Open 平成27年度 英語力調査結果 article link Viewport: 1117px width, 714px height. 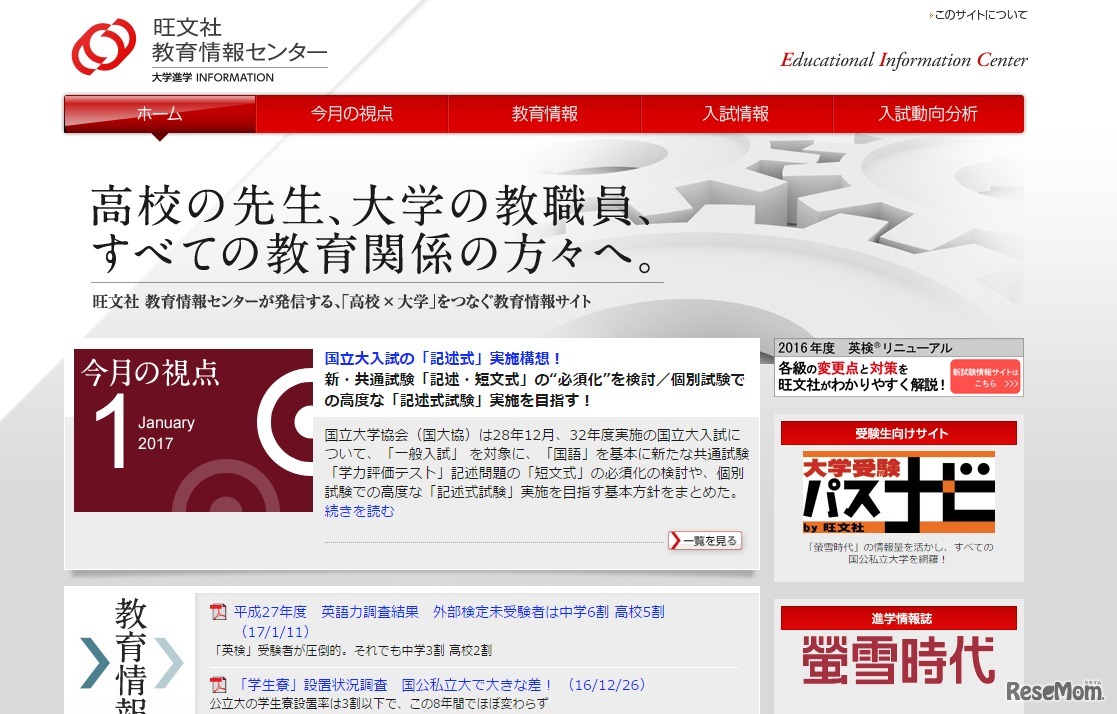pyautogui.click(x=449, y=621)
